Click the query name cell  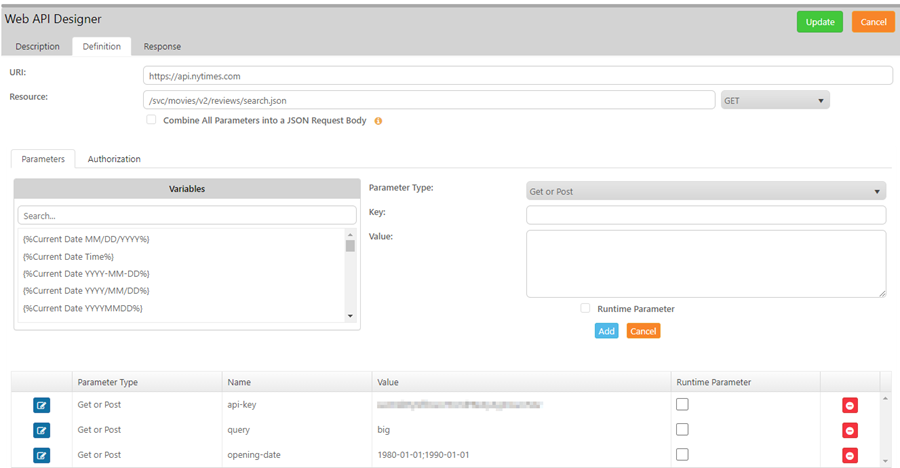297,430
